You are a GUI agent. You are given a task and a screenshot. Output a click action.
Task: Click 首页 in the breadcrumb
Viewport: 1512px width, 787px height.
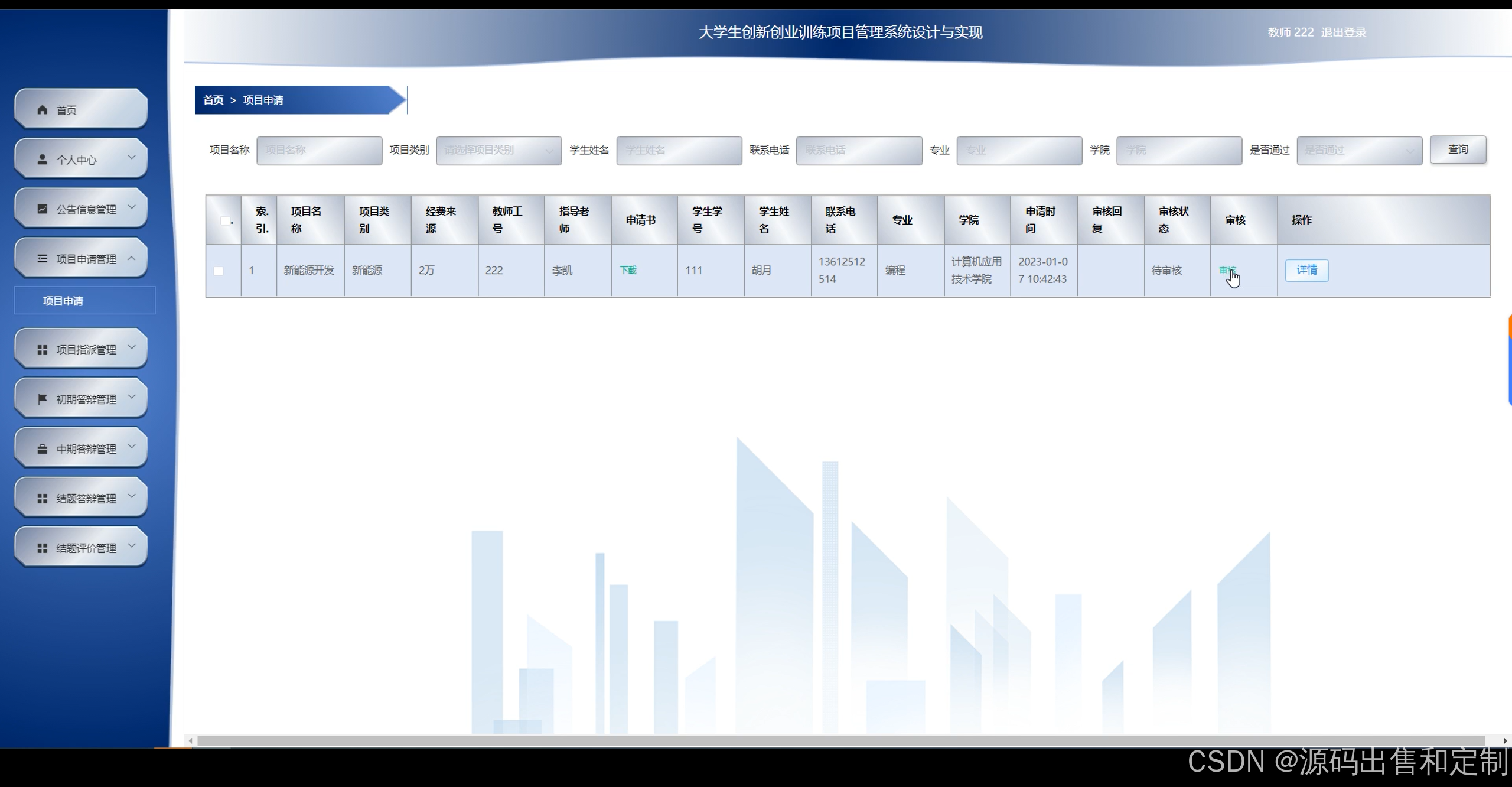213,100
